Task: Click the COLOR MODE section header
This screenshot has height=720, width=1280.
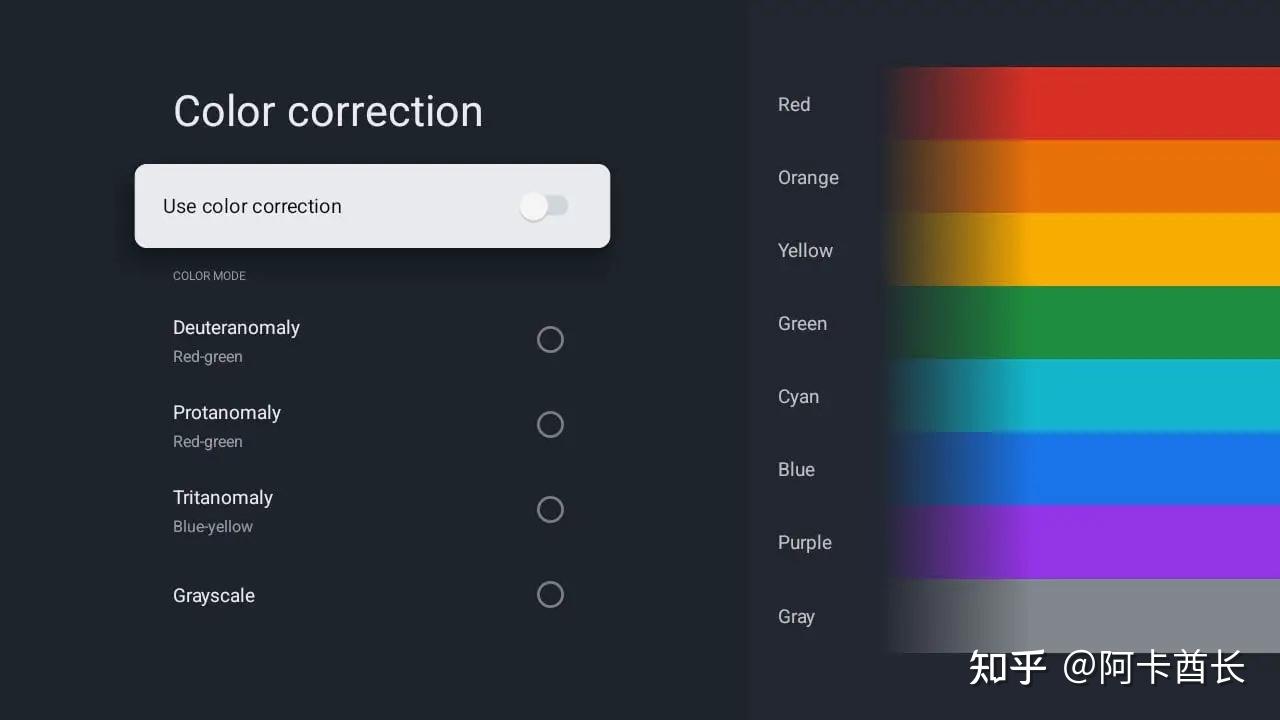Action: (209, 276)
